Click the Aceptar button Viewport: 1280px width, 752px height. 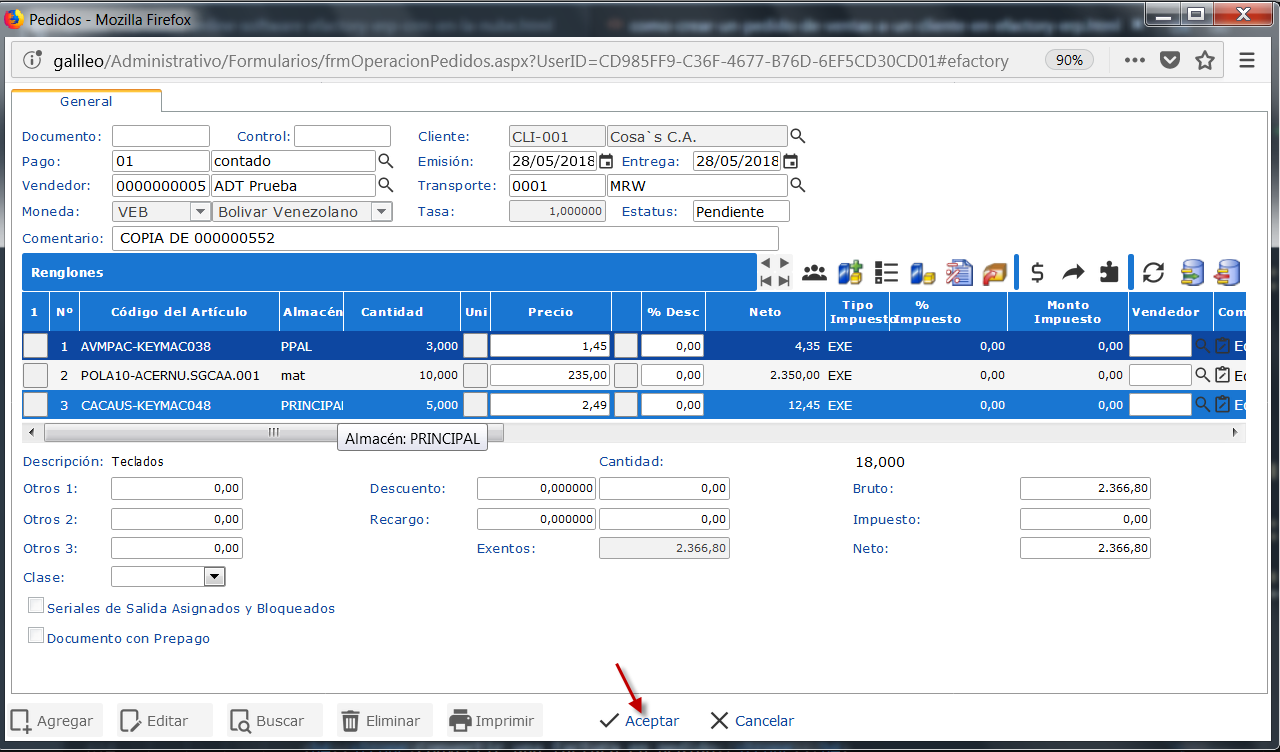(x=639, y=721)
